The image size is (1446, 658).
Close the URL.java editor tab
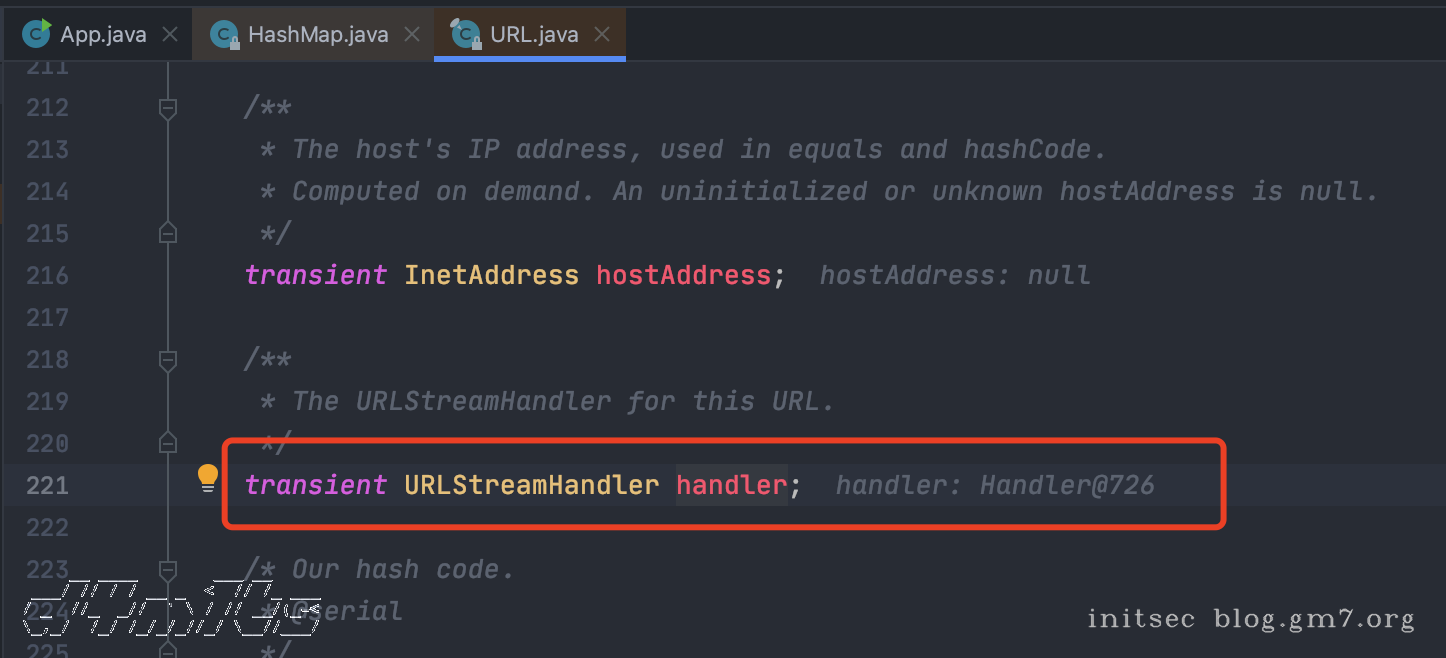coord(602,35)
